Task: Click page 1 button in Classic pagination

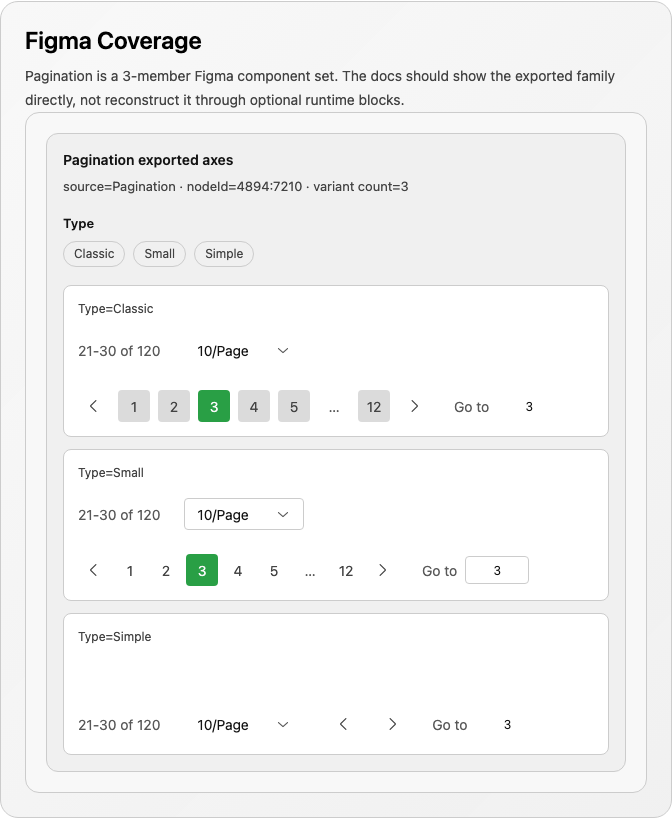Action: click(x=134, y=406)
